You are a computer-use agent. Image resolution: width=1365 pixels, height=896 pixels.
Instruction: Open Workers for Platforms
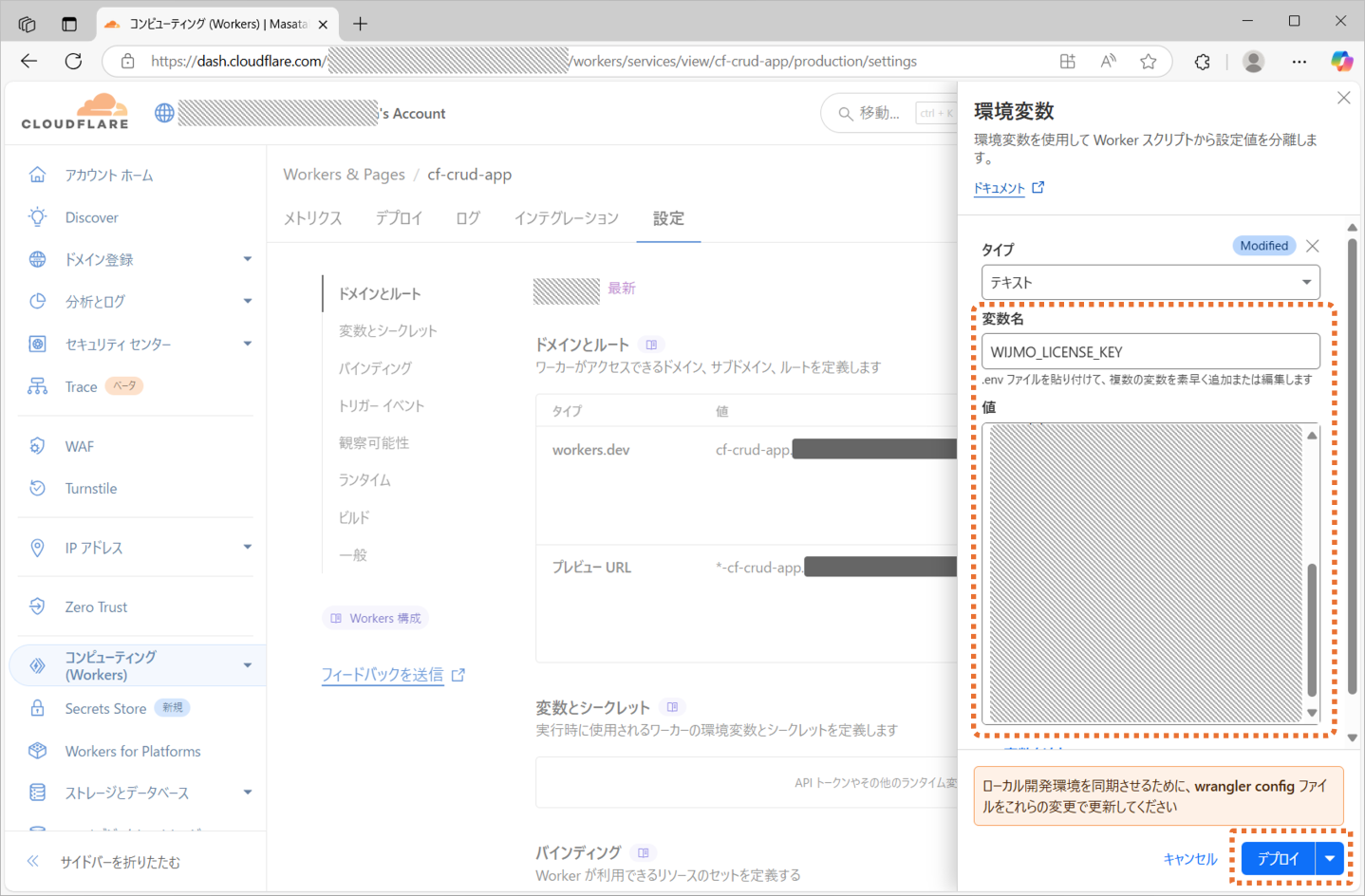click(133, 752)
